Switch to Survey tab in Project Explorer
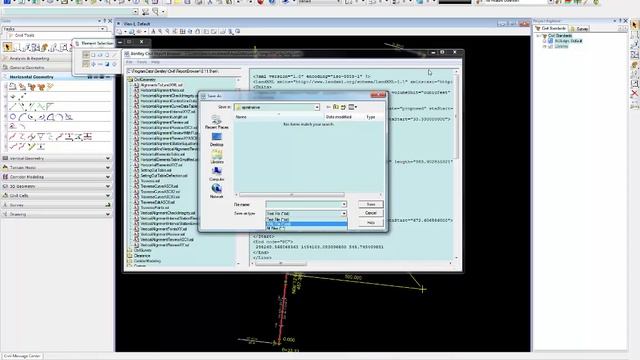 tap(580, 29)
